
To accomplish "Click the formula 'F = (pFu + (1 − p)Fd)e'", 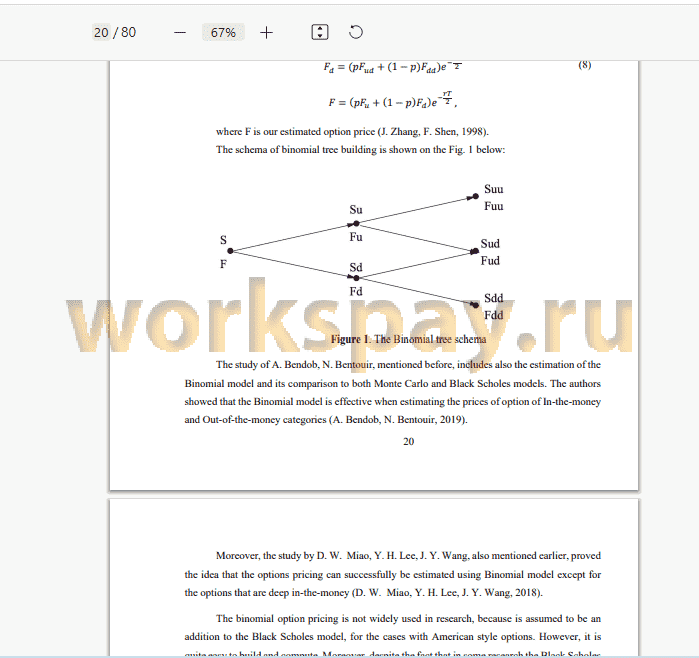I will (x=392, y=101).
